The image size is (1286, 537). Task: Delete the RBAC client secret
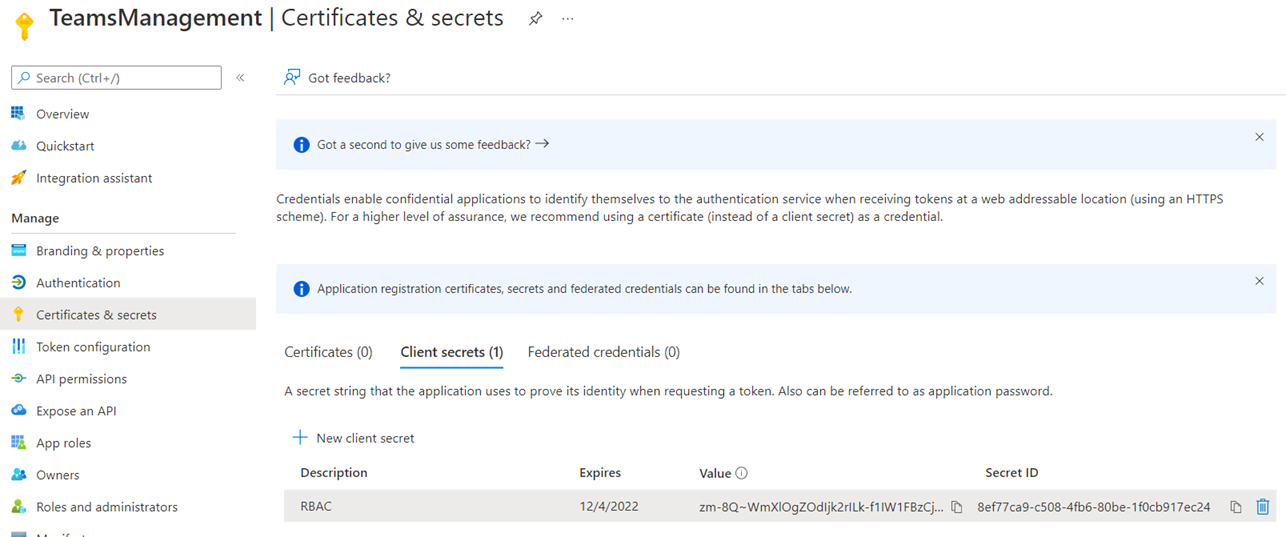(x=1262, y=507)
